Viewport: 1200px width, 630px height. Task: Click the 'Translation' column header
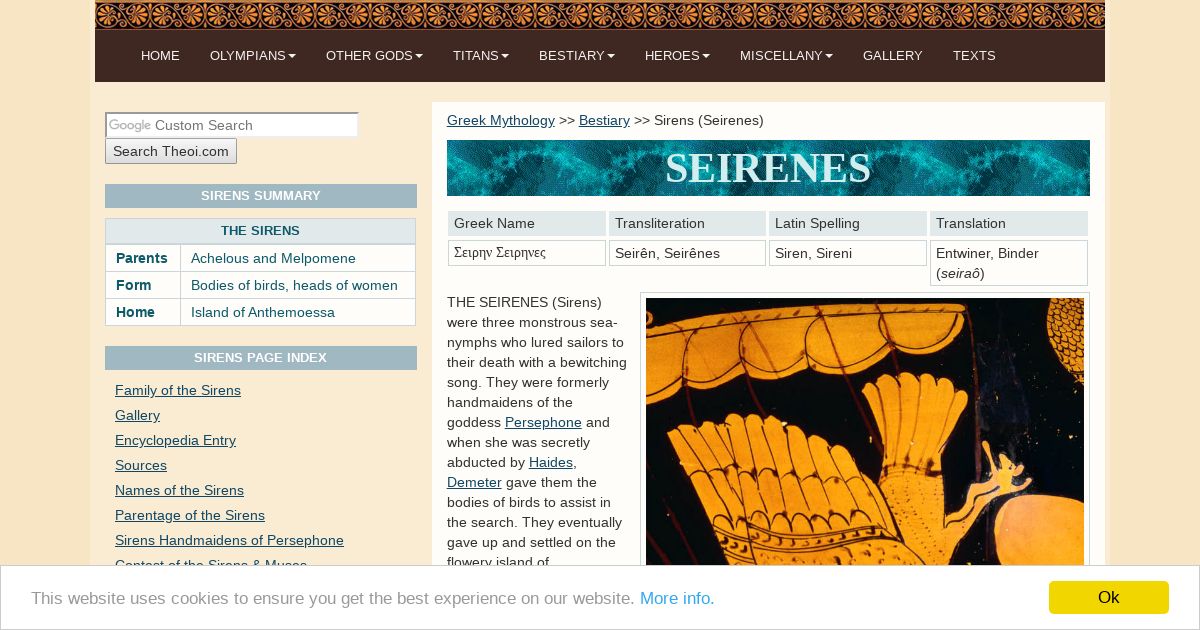pos(1009,223)
